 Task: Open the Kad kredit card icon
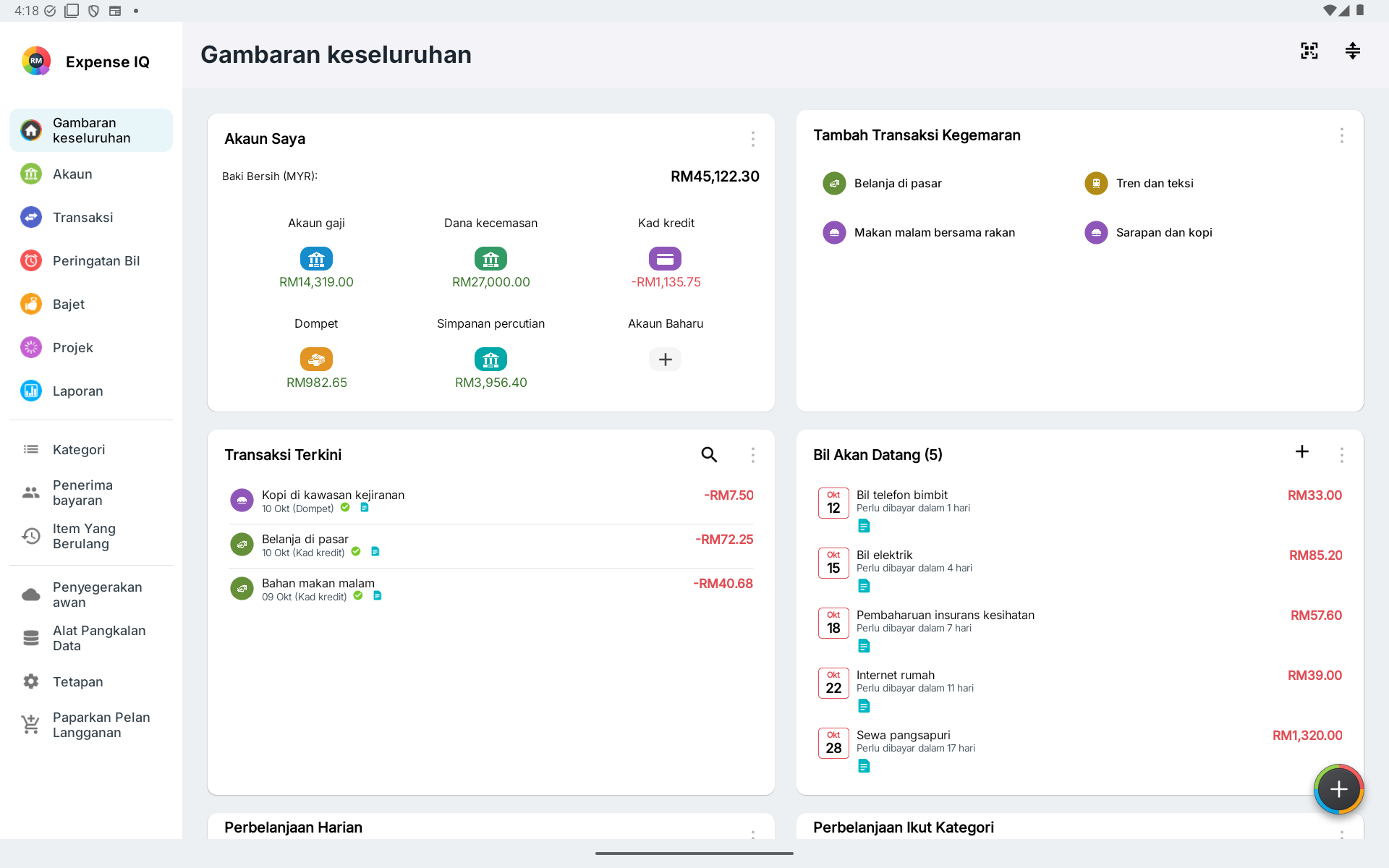(665, 258)
